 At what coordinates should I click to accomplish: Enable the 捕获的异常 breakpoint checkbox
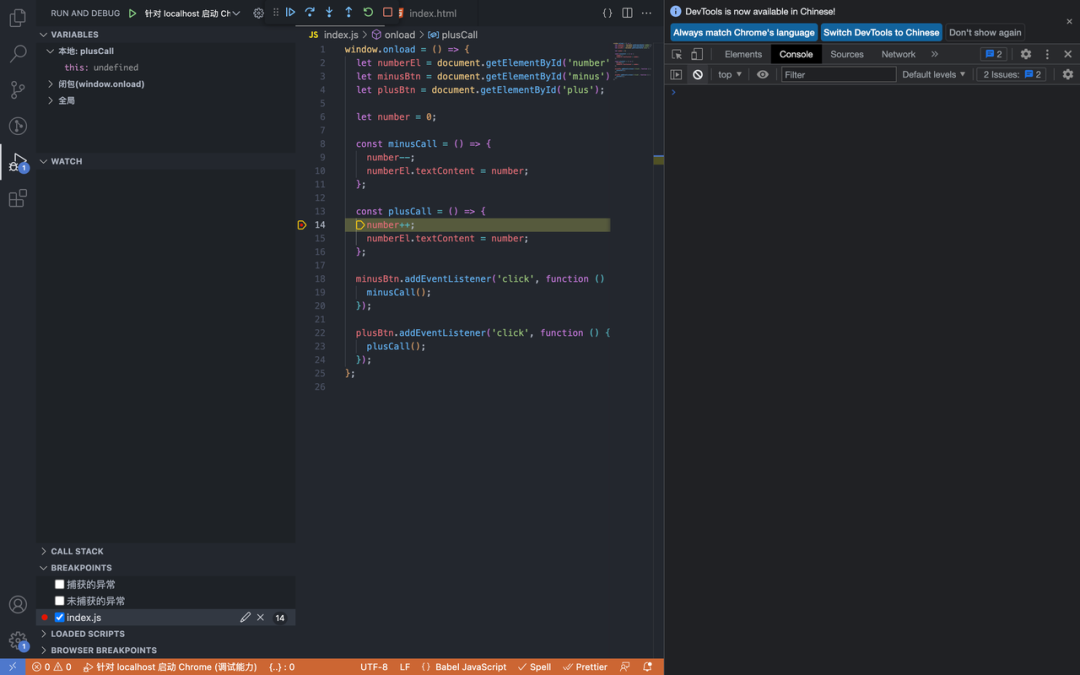[59, 585]
